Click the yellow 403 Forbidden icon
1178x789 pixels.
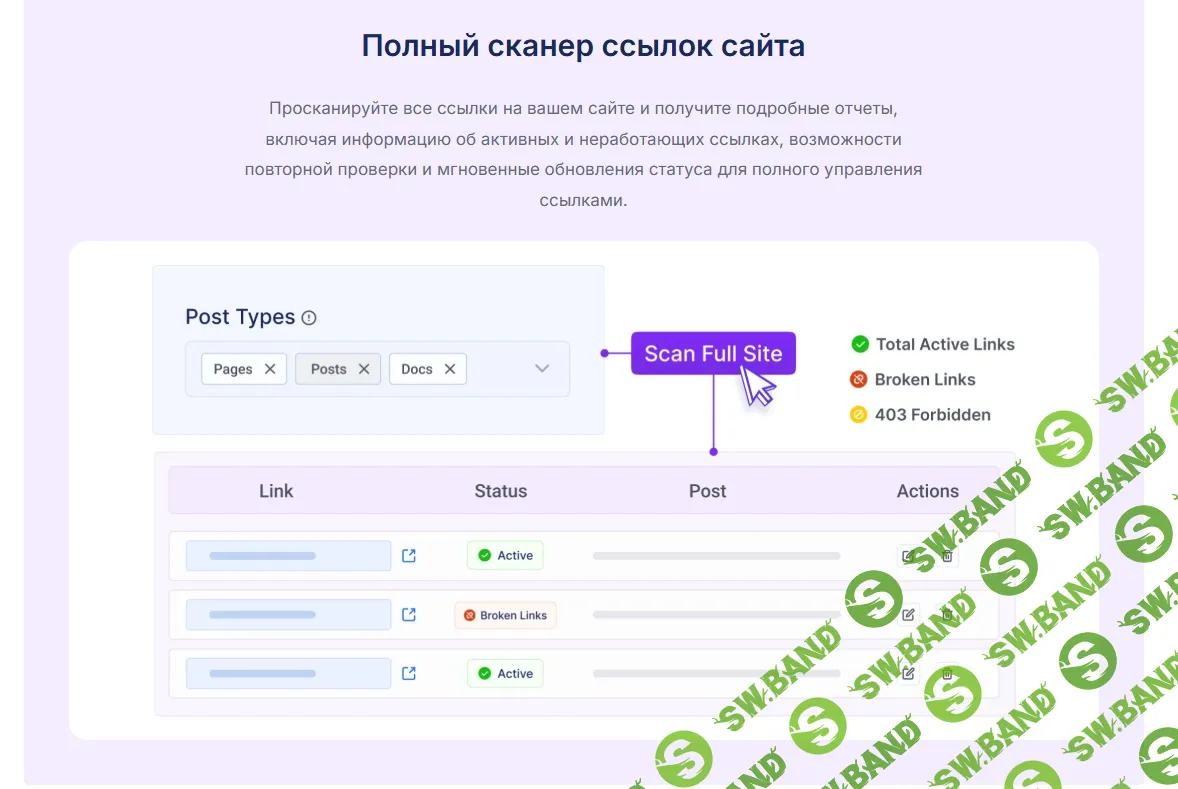click(858, 414)
